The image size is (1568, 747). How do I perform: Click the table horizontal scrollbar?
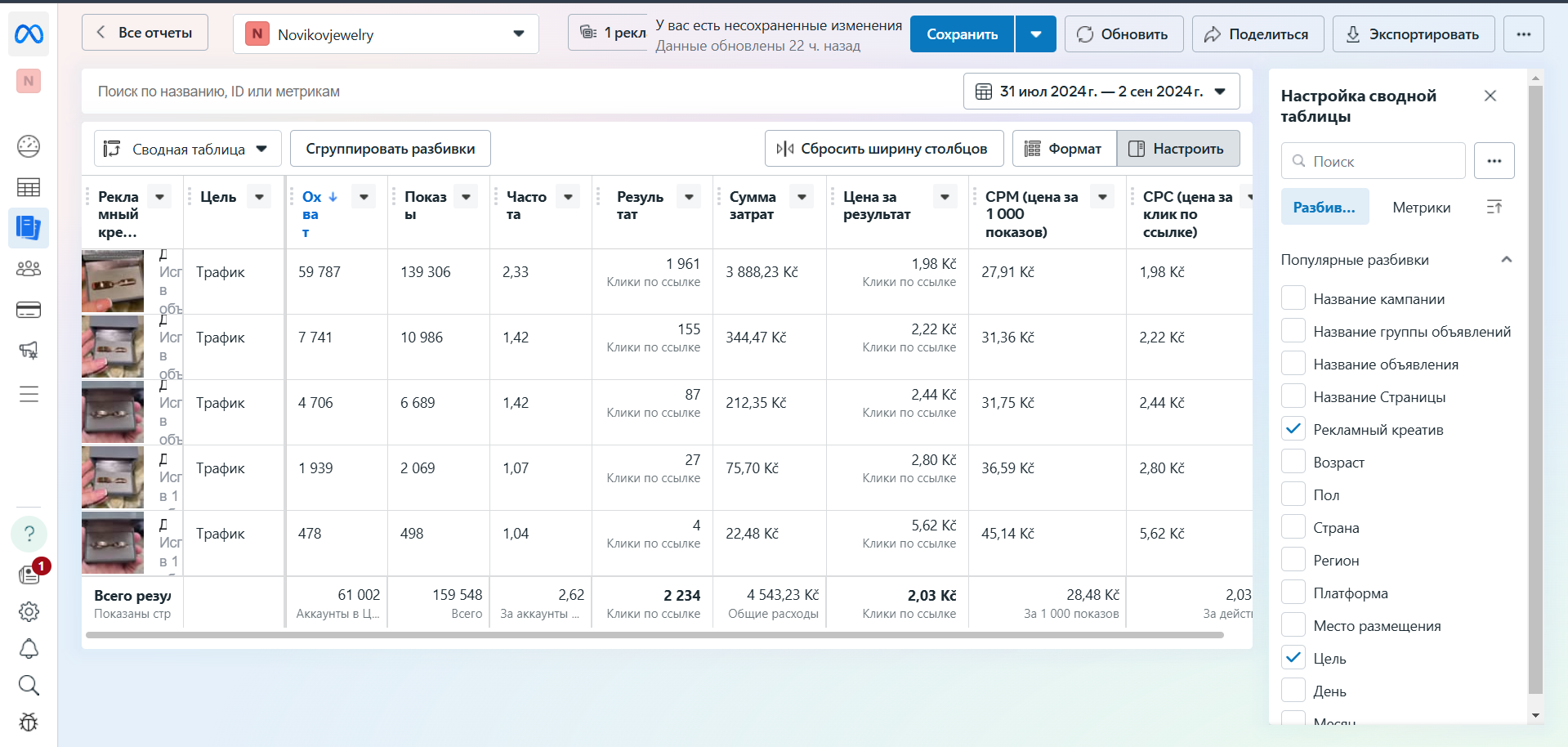[654, 635]
